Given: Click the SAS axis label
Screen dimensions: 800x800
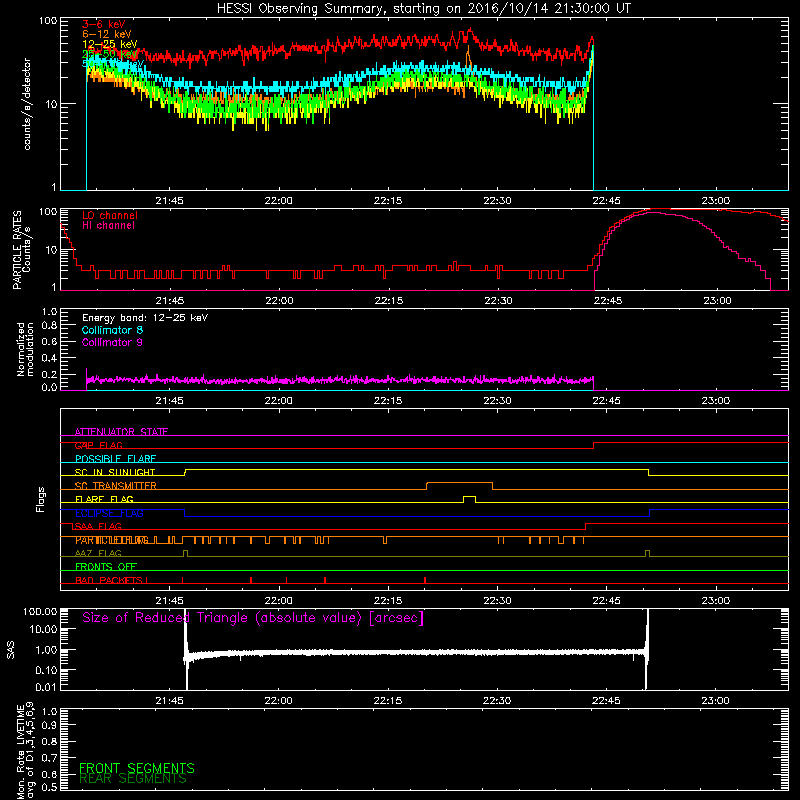Looking at the screenshot, I should click(x=11, y=650).
